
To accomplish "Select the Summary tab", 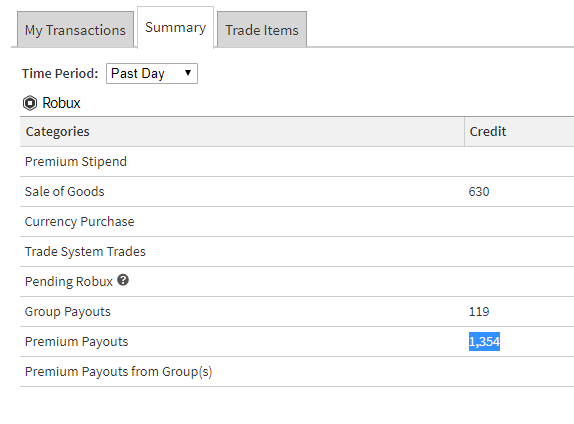I will pyautogui.click(x=175, y=27).
